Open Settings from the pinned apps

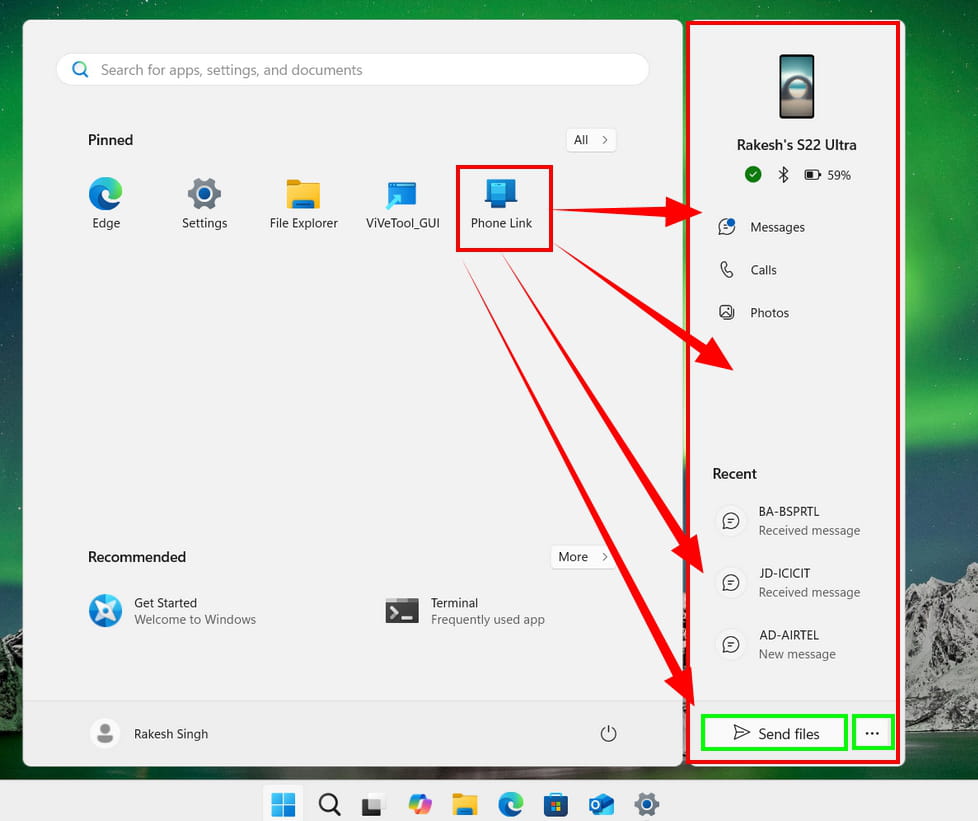point(204,204)
